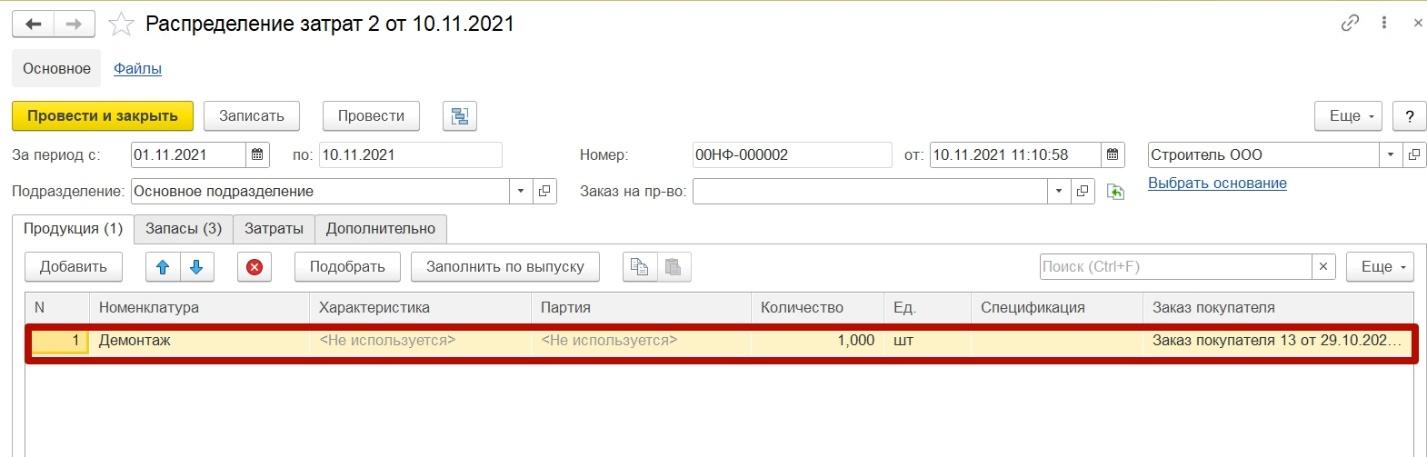1427x457 pixels.
Task: Click the Провести button
Action: [x=371, y=116]
